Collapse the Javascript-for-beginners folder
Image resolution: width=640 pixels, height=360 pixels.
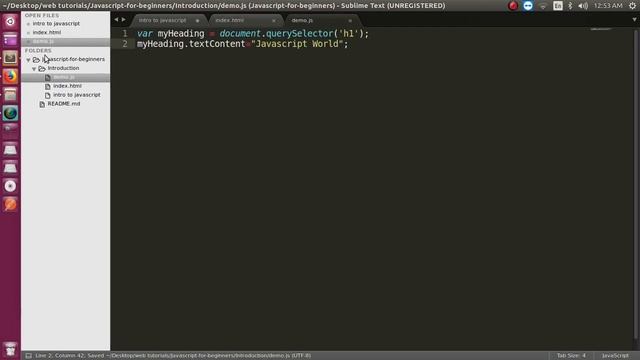click(x=28, y=60)
